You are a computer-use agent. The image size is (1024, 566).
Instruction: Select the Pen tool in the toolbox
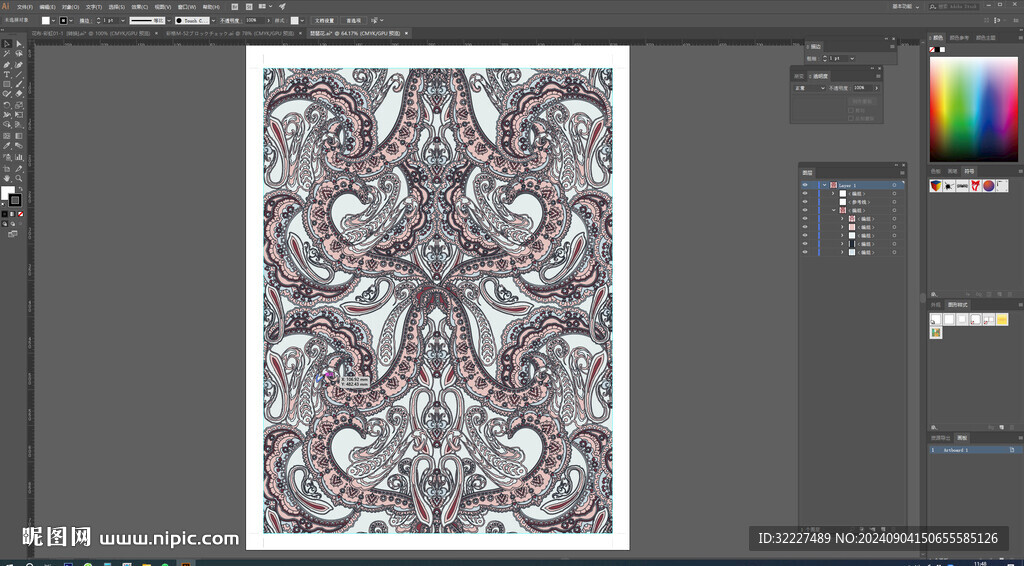tap(7, 64)
